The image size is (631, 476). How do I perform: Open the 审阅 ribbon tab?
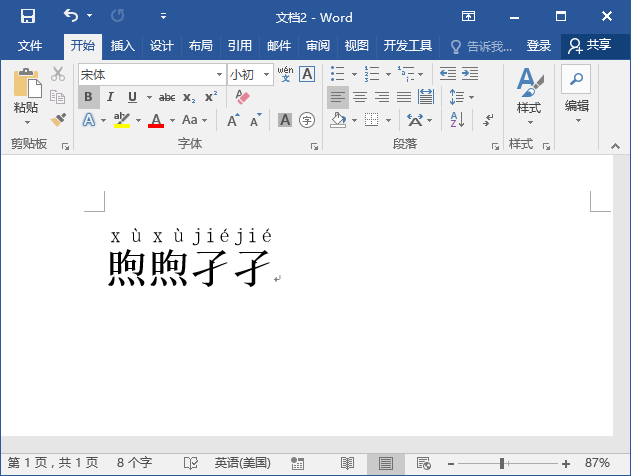click(318, 46)
